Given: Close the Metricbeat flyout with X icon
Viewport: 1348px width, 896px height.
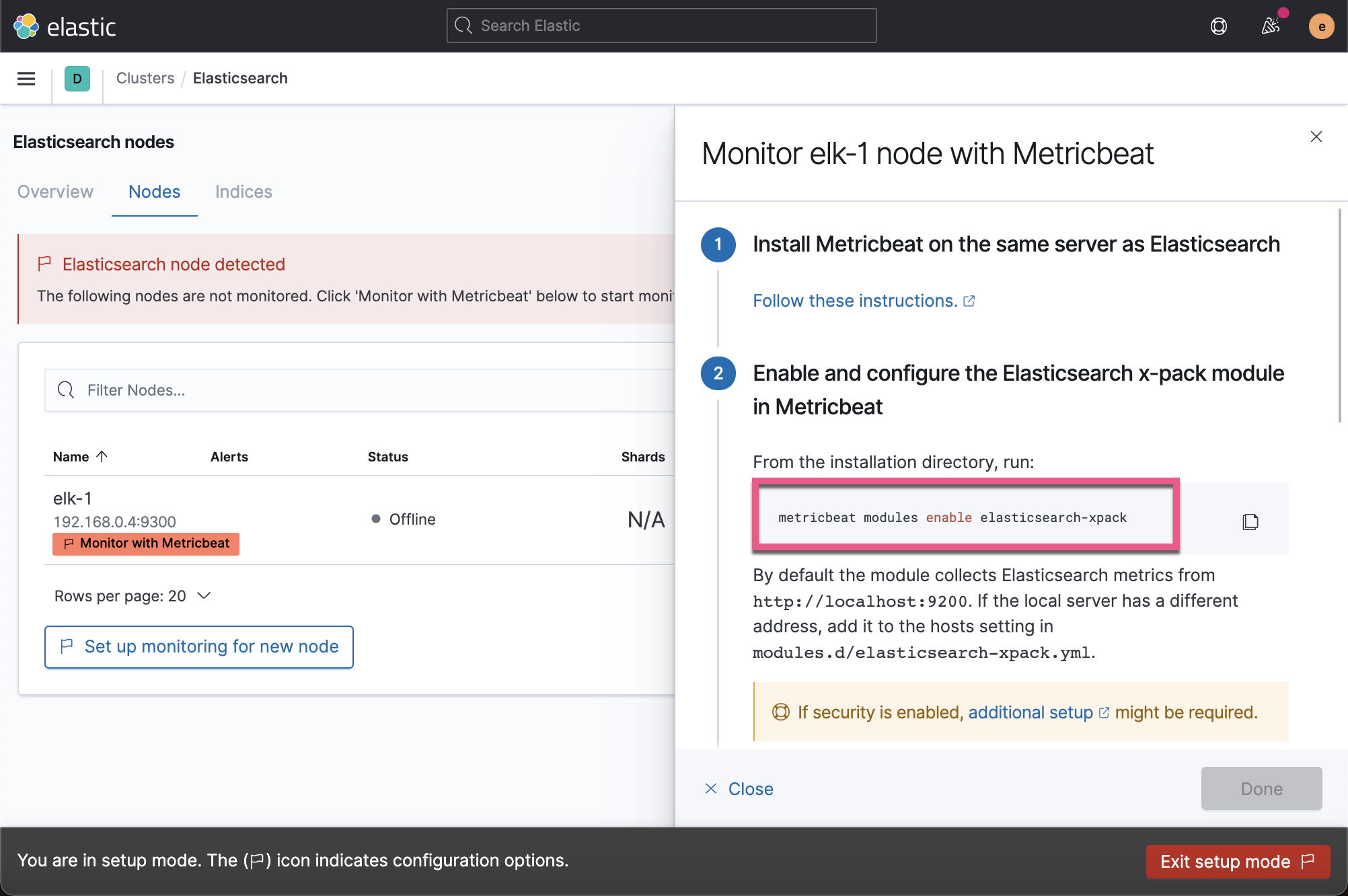Looking at the screenshot, I should [x=1316, y=137].
